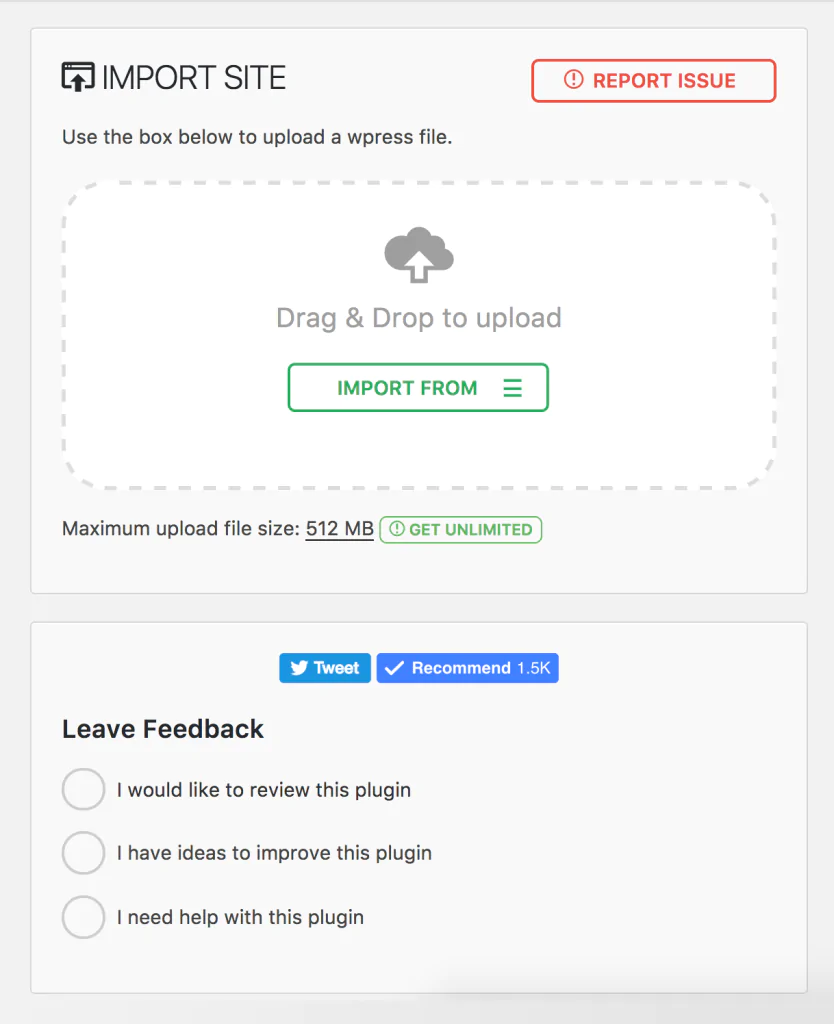Image resolution: width=834 pixels, height=1024 pixels.
Task: Click Get Unlimited
Action: pyautogui.click(x=460, y=530)
